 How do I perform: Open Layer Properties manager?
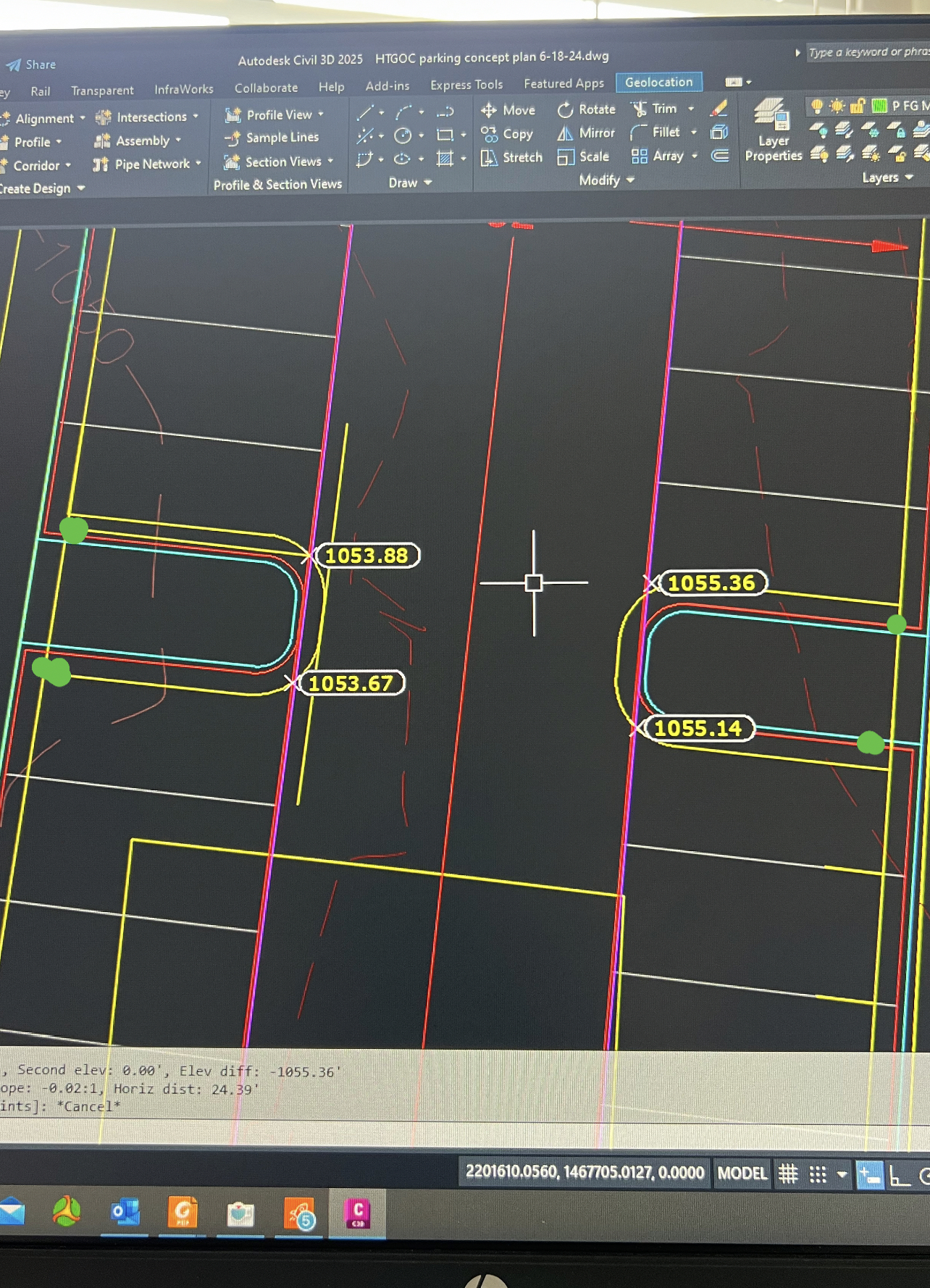(x=773, y=130)
